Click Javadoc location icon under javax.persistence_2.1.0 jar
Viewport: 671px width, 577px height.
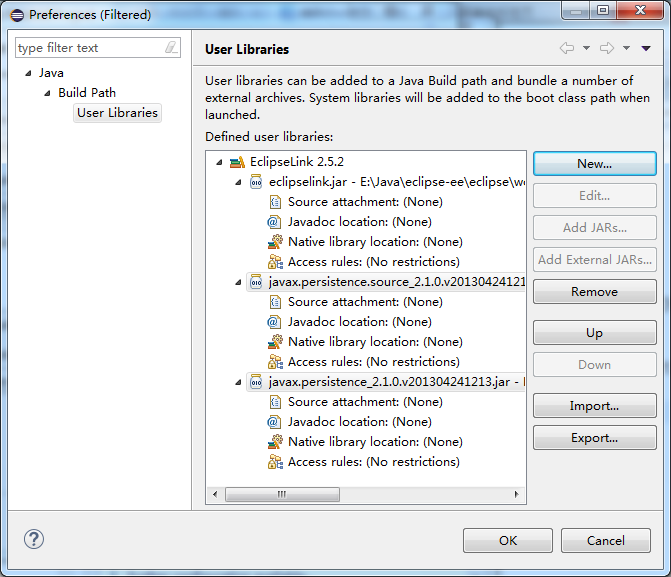tap(274, 422)
